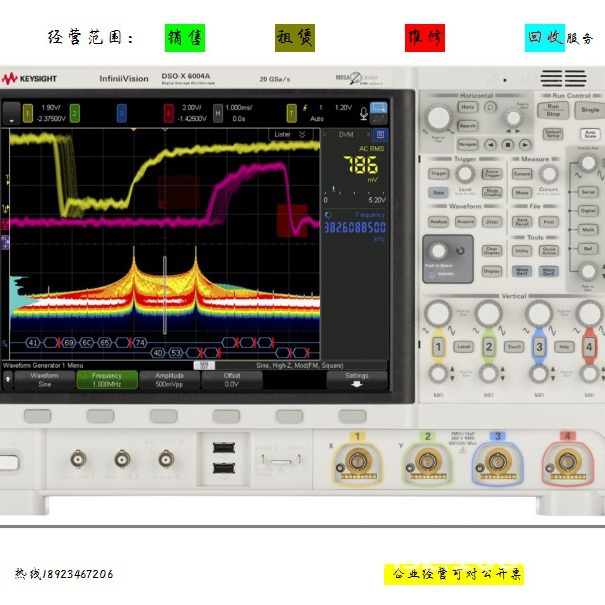Screen dimensions: 605x605
Task: Push the front panel power button
Action: [x=8, y=462]
